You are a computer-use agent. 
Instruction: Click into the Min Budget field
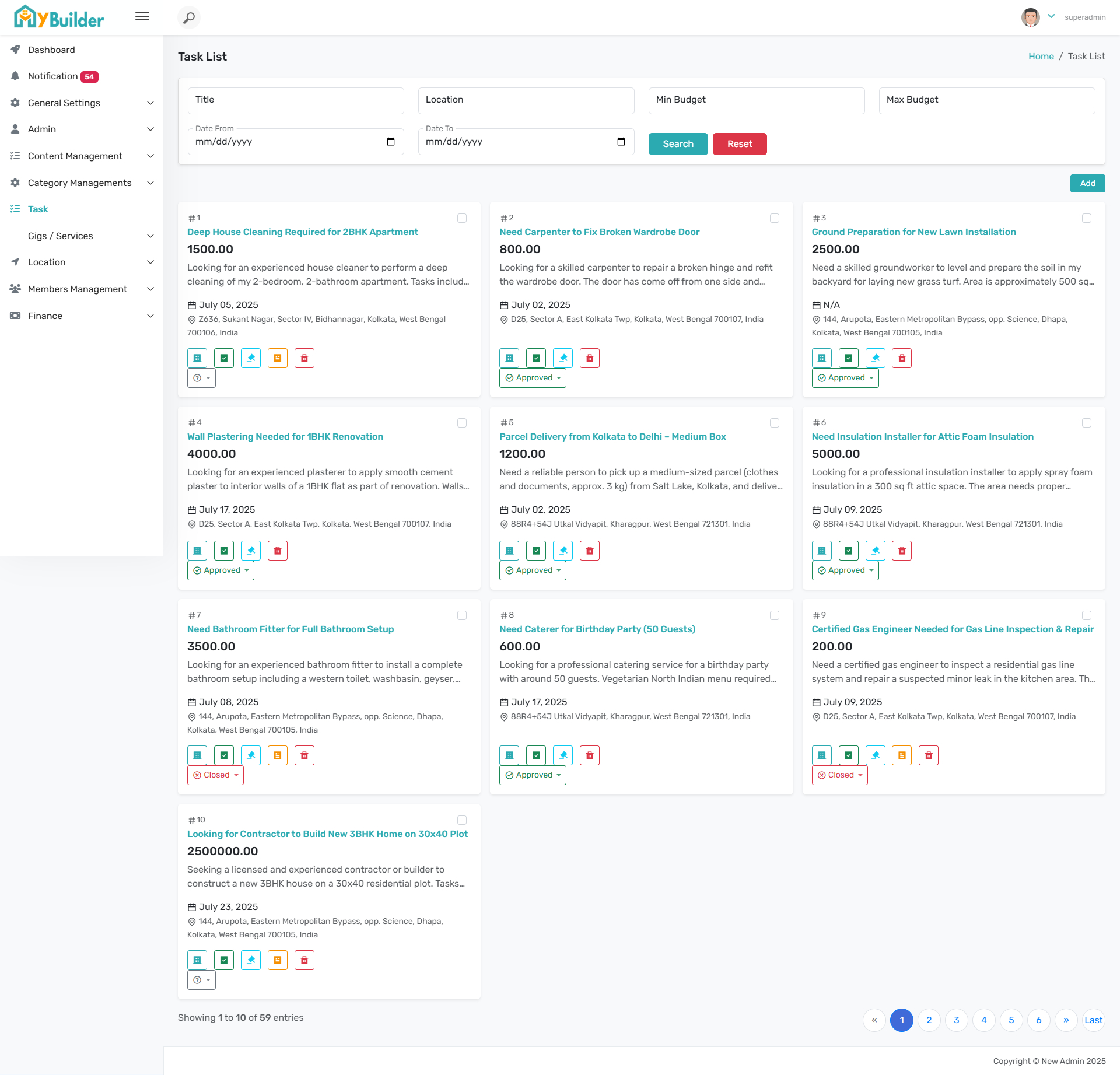[x=756, y=100]
